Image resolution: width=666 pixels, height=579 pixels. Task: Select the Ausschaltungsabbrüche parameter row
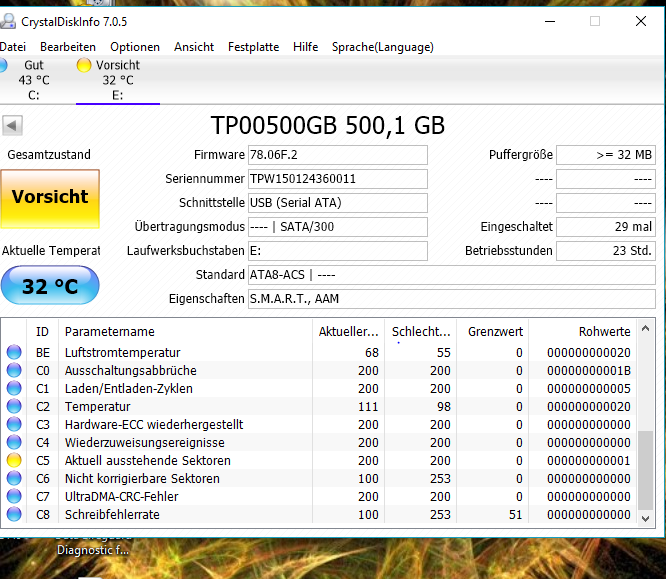[319, 370]
